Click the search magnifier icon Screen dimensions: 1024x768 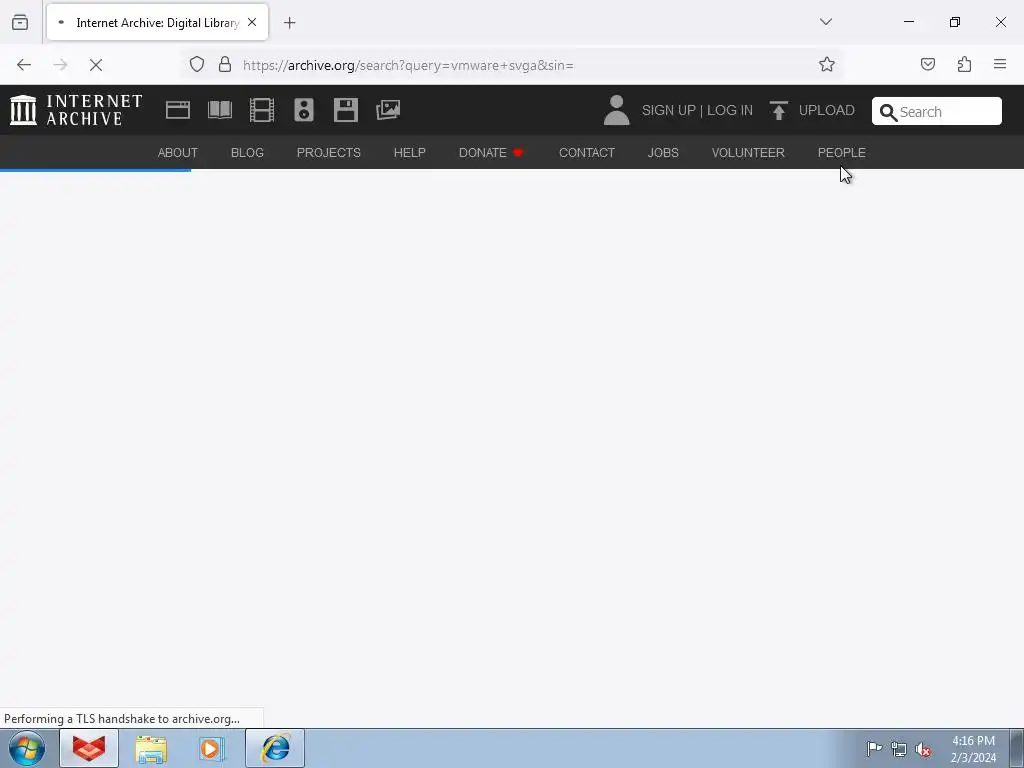pos(888,112)
